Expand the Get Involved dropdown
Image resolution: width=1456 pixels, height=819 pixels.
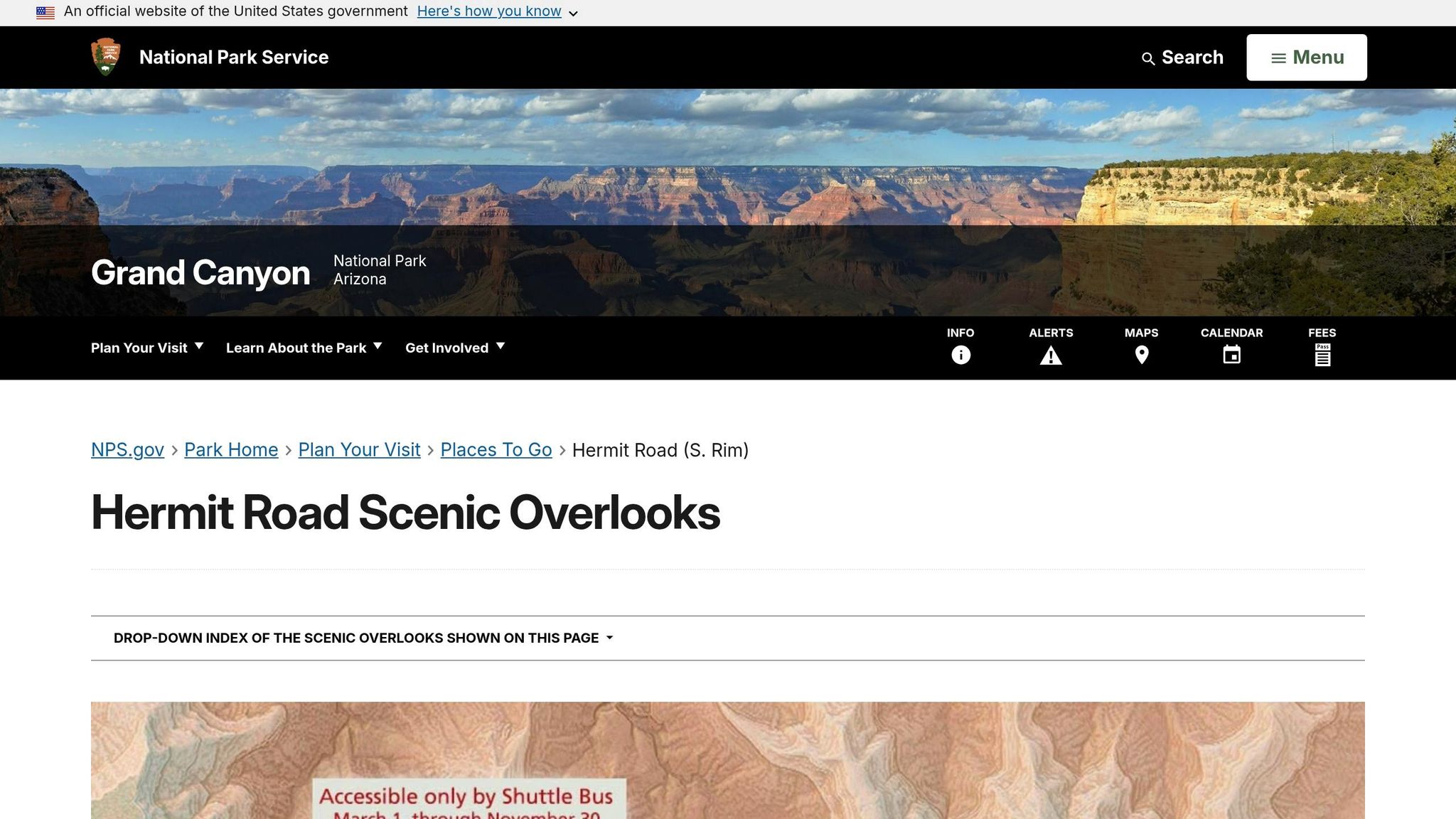(x=455, y=348)
